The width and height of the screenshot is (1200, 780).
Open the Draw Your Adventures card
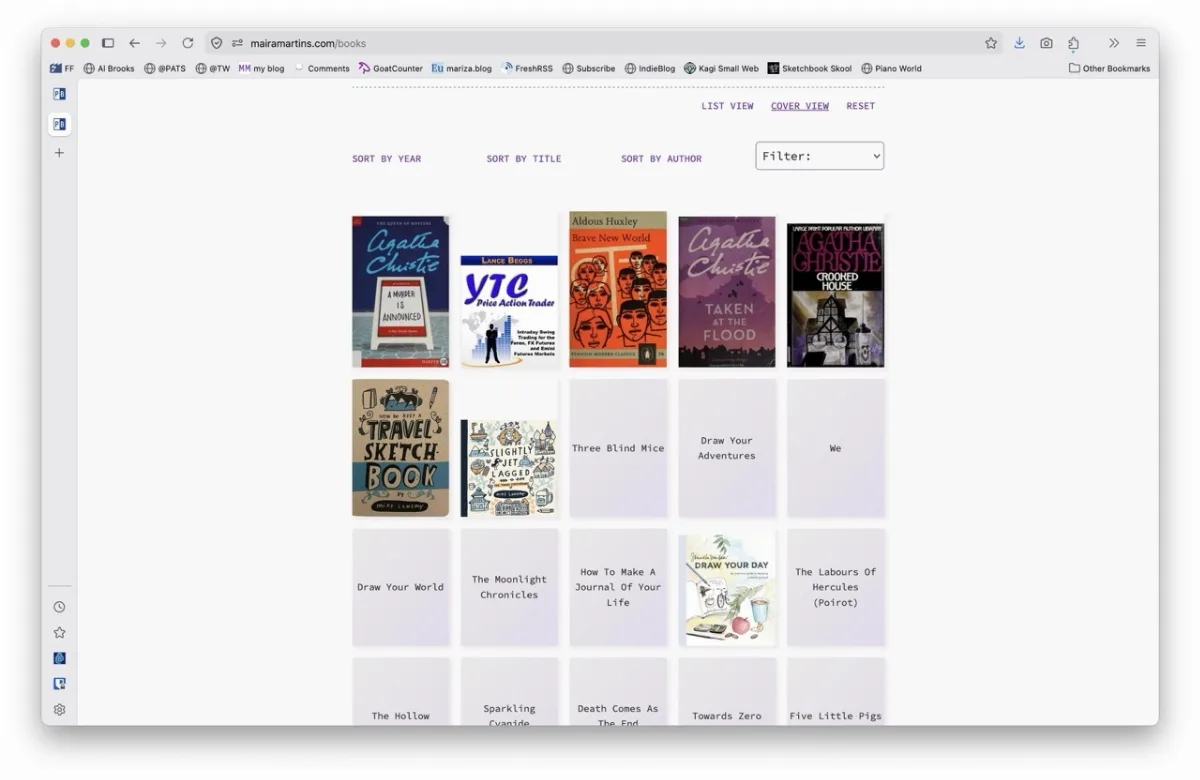727,448
